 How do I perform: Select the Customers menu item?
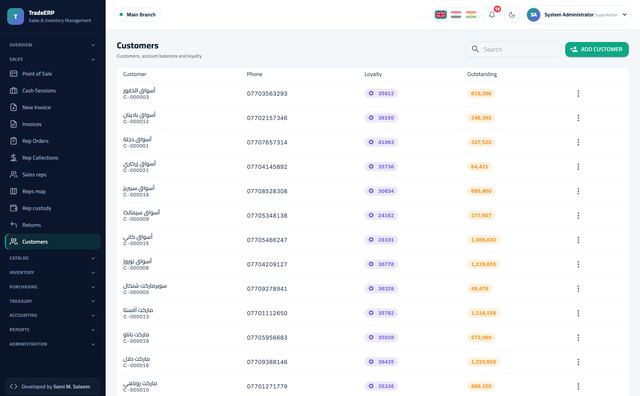click(x=53, y=242)
